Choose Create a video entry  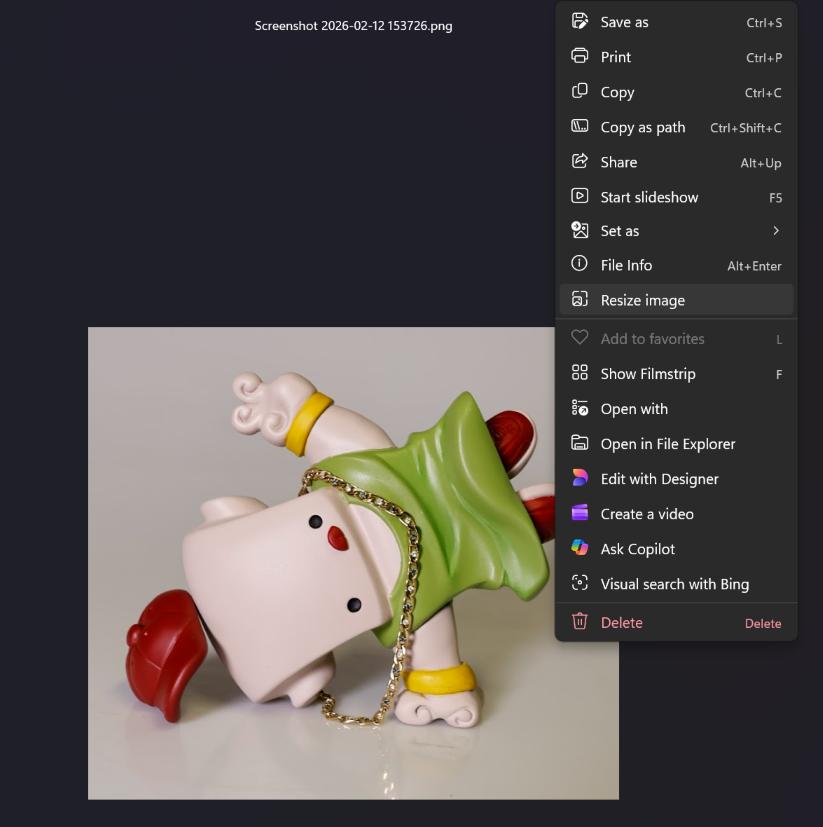[676, 514]
